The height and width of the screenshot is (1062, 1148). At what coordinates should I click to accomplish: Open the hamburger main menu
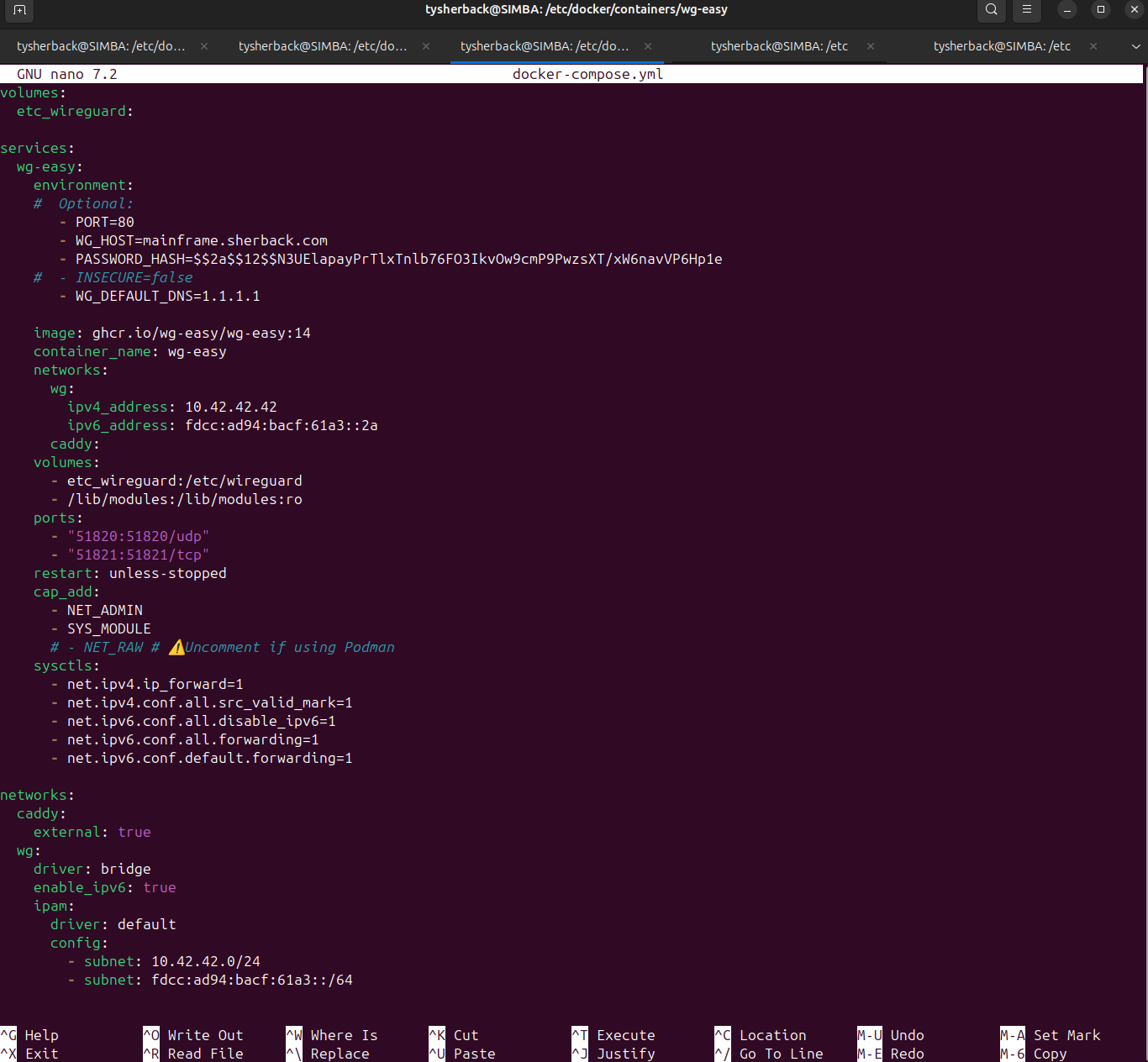pyautogui.click(x=1026, y=10)
